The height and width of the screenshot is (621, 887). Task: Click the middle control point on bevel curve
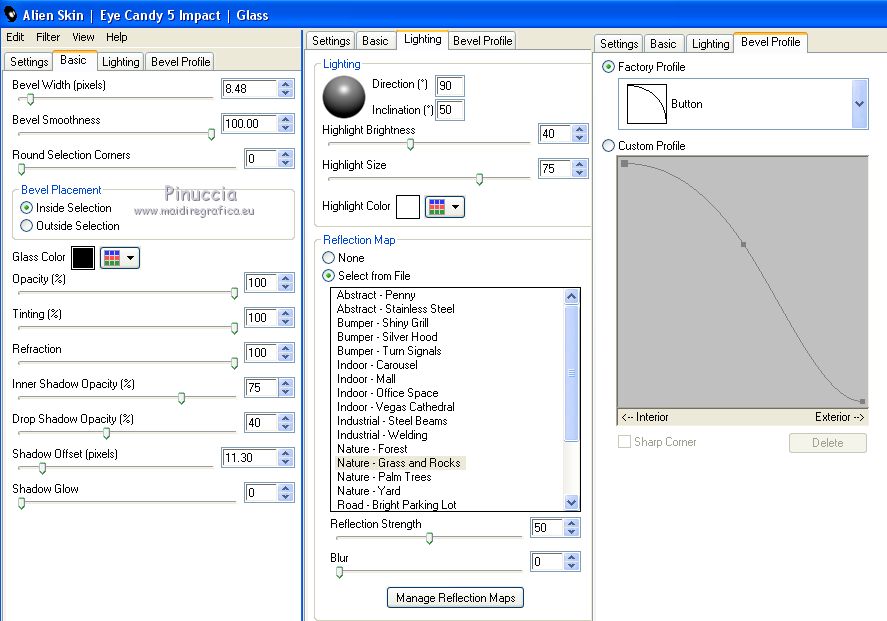point(743,244)
